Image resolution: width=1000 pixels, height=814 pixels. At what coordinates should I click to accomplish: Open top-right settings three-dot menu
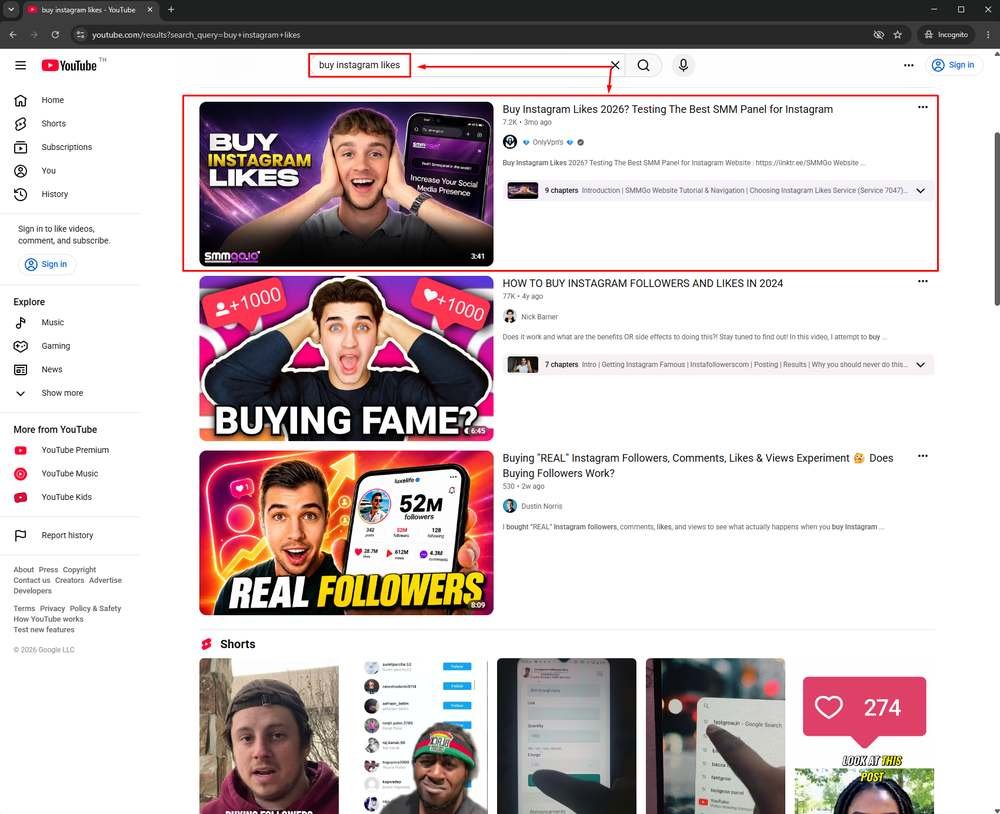909,65
